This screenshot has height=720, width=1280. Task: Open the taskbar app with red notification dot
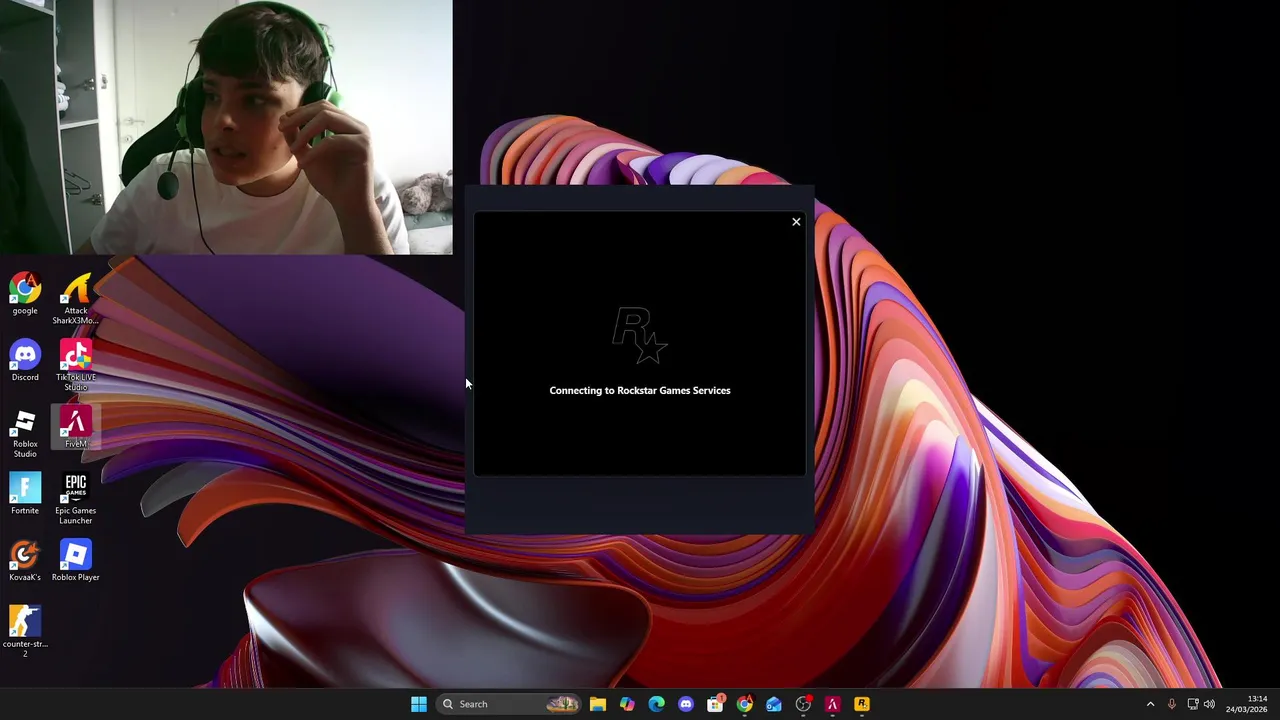(803, 704)
